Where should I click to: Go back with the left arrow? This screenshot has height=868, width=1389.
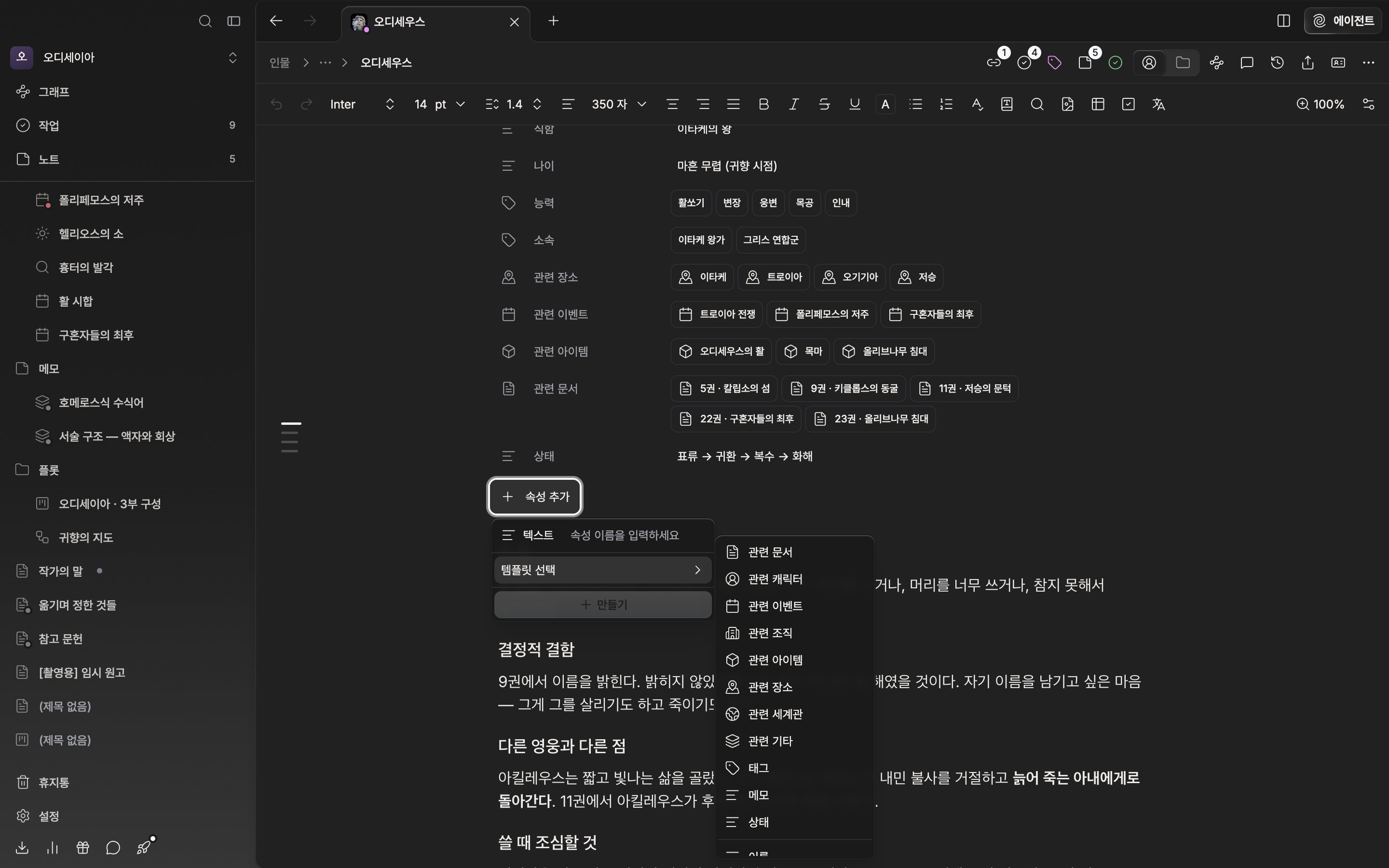(x=276, y=21)
